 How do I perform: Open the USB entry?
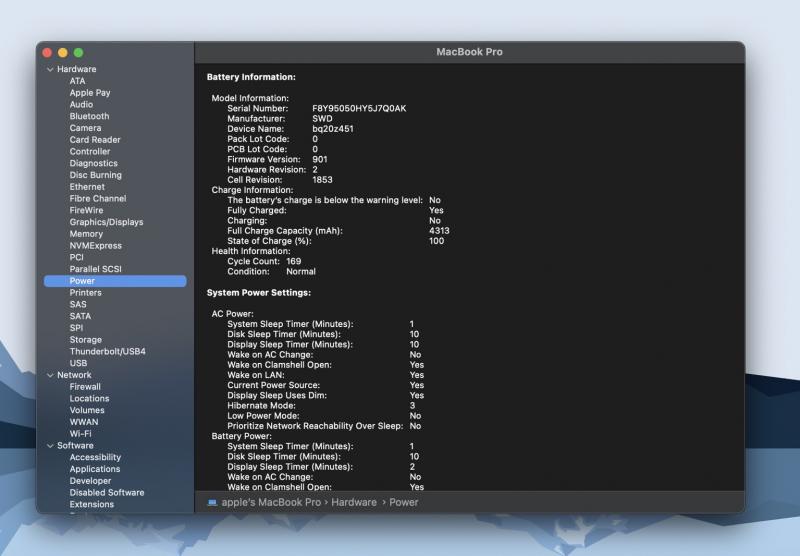[x=78, y=363]
